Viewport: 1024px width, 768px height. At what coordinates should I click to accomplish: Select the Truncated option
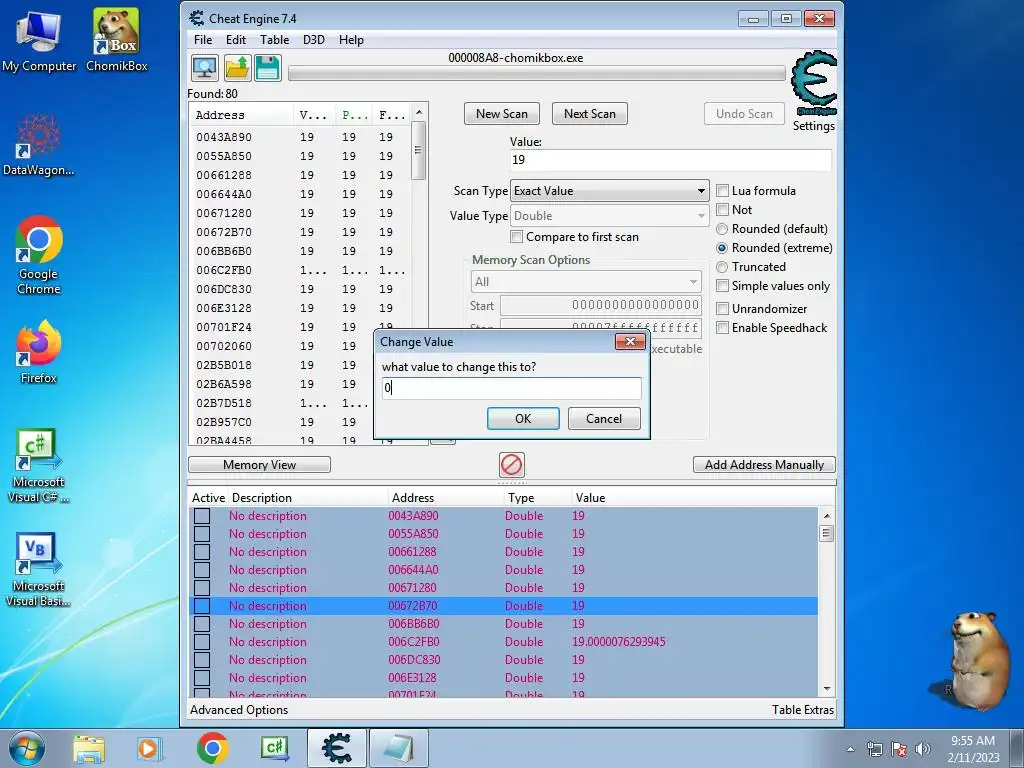pos(722,267)
